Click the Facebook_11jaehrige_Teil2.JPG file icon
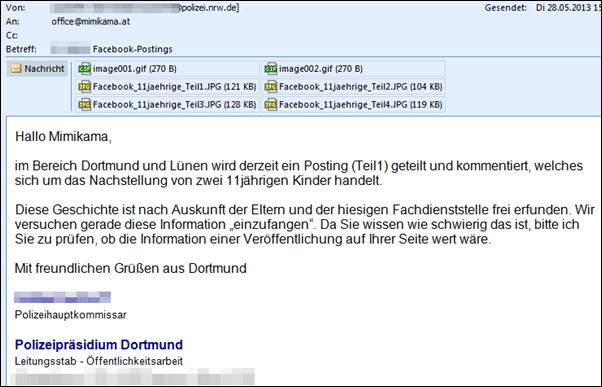The width and height of the screenshot is (602, 387). point(271,86)
